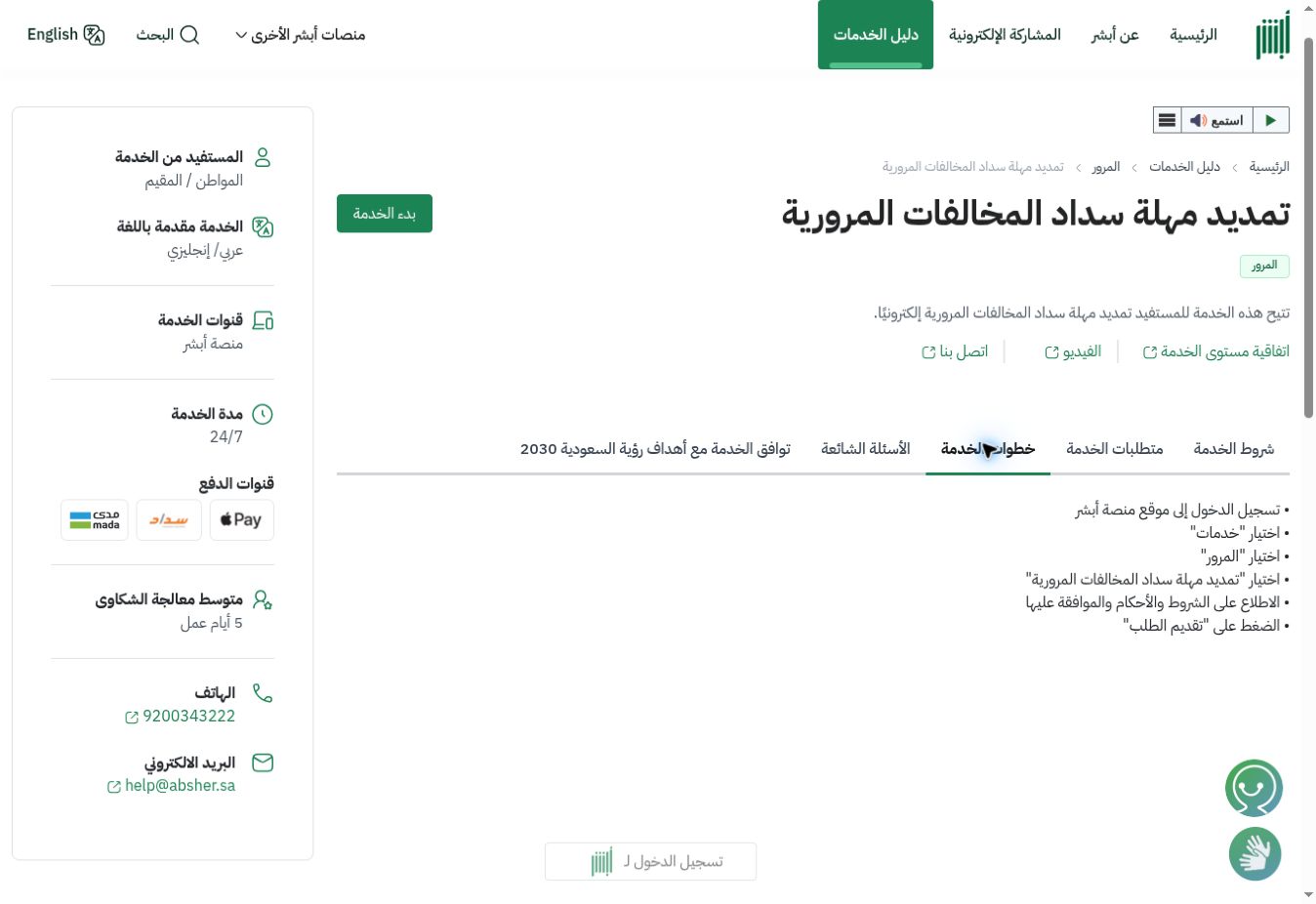Play the listen audio reader
This screenshot has height=904, width=1316.
[x=1270, y=120]
